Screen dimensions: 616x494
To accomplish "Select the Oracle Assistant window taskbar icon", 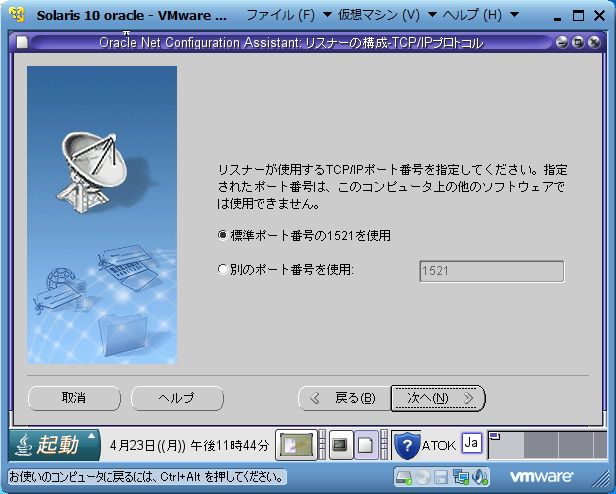I will point(366,445).
